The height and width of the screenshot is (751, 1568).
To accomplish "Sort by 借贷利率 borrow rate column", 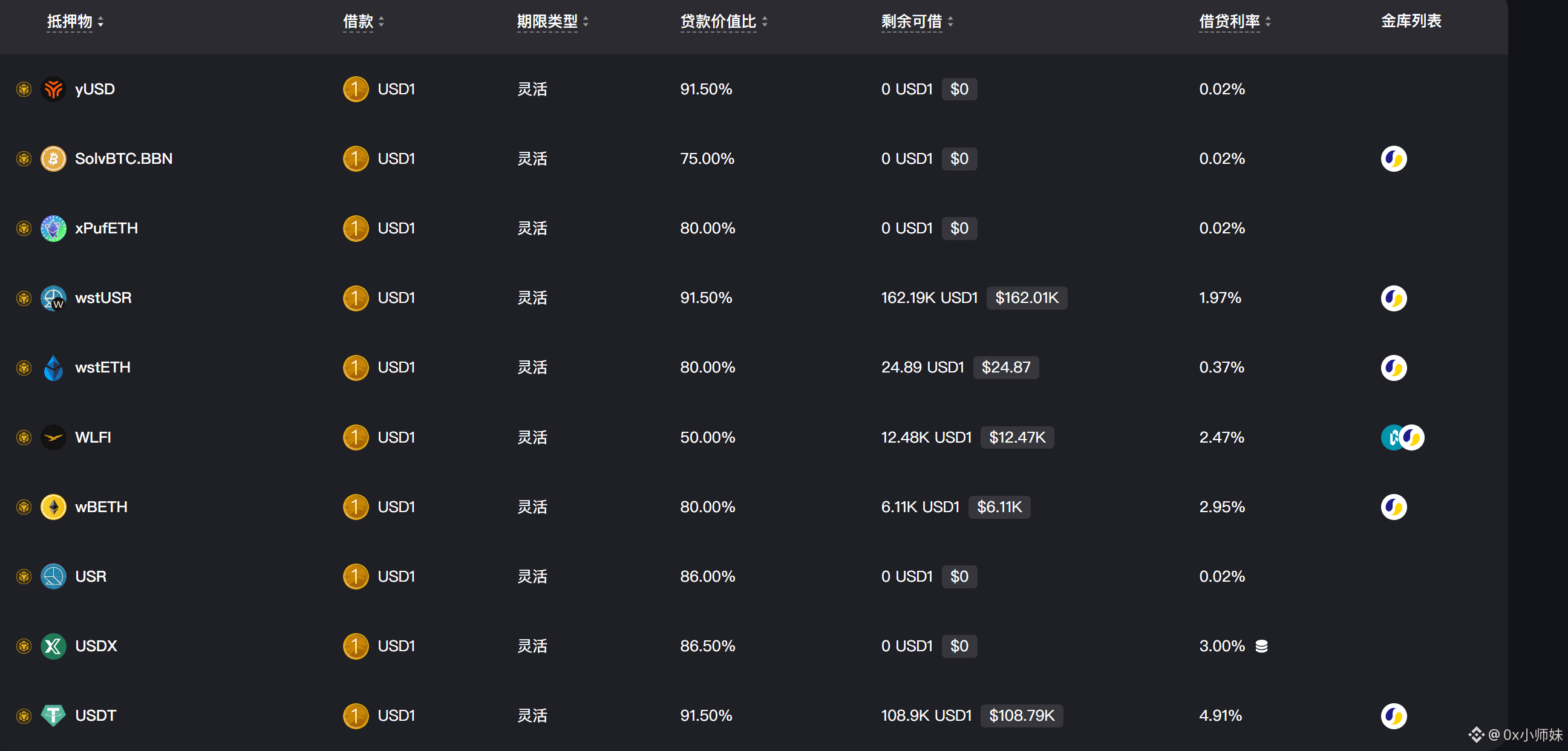I will pyautogui.click(x=1235, y=22).
